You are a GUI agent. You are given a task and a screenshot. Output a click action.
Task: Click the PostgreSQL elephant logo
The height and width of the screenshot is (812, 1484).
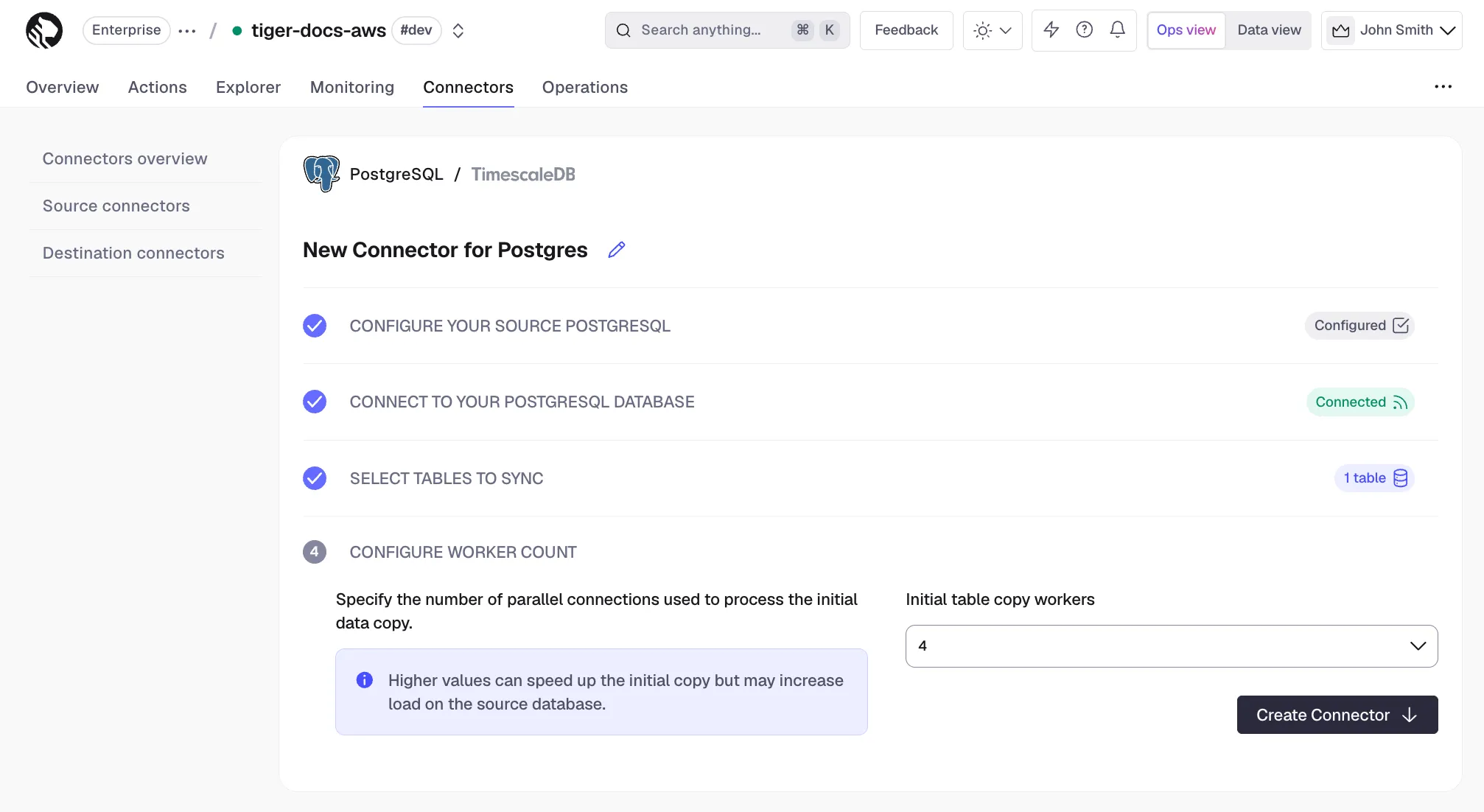pyautogui.click(x=321, y=174)
